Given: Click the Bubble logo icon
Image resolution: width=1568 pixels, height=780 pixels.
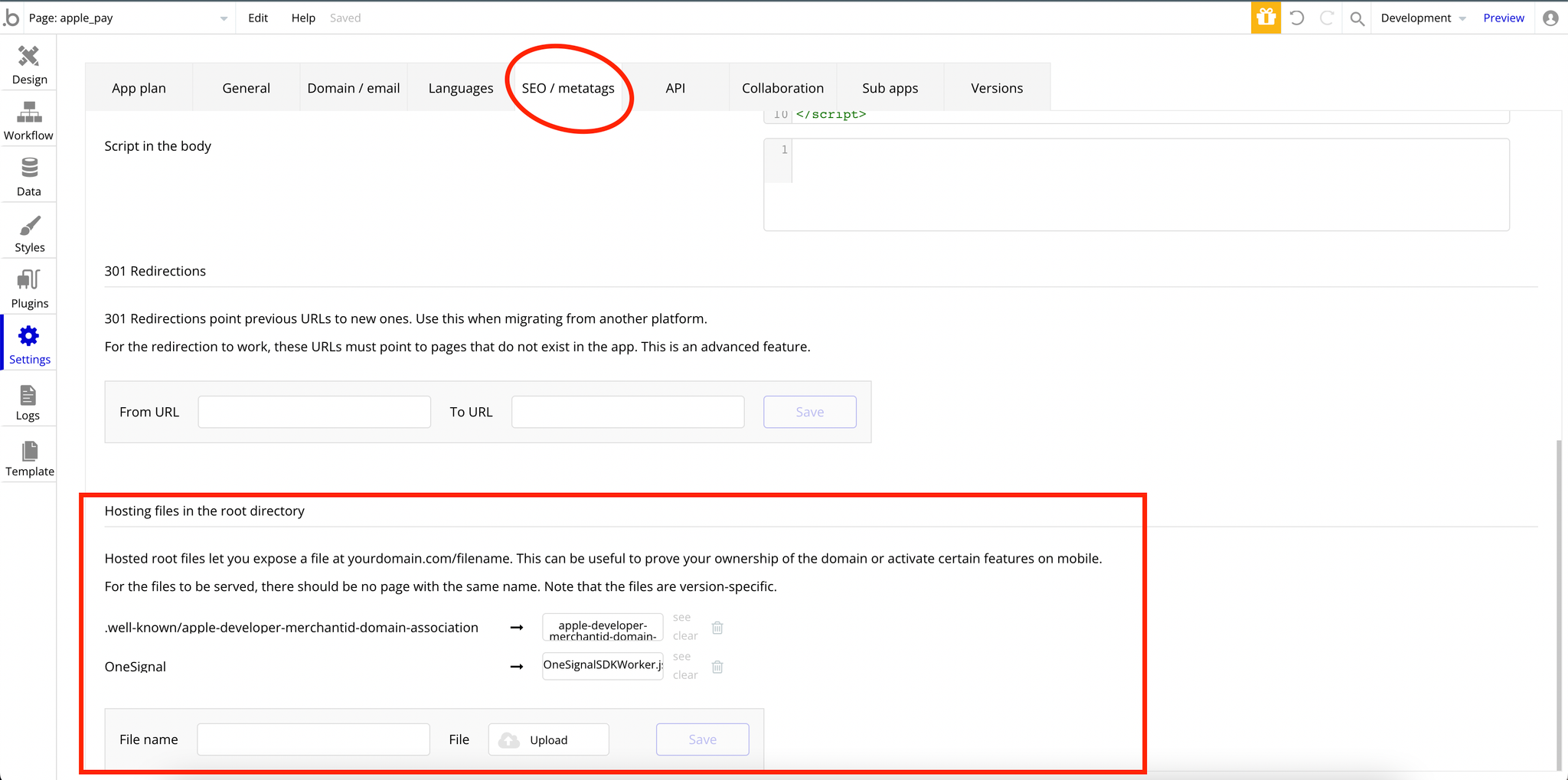Looking at the screenshot, I should point(11,17).
